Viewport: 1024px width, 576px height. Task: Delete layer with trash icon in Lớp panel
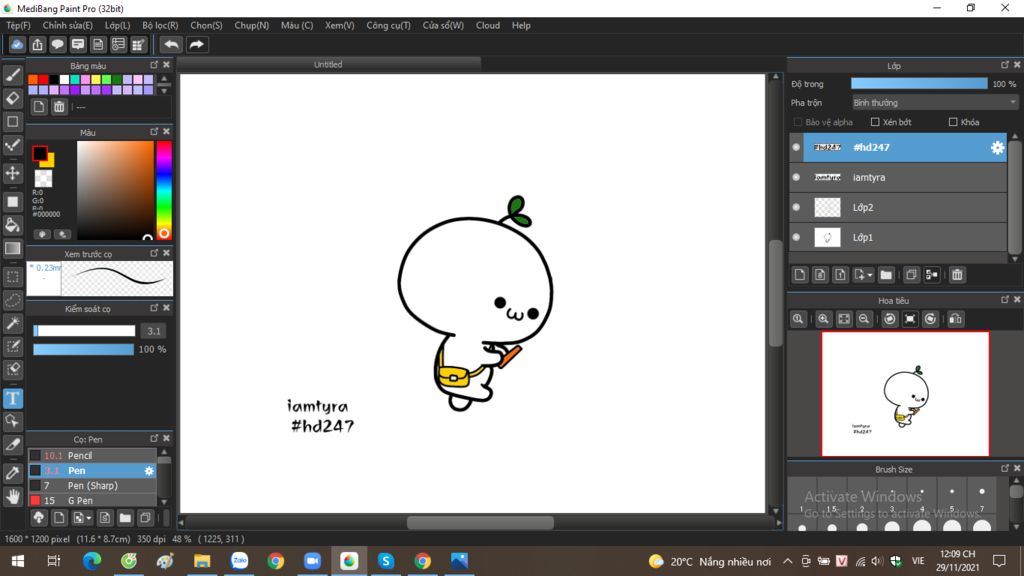tap(957, 275)
